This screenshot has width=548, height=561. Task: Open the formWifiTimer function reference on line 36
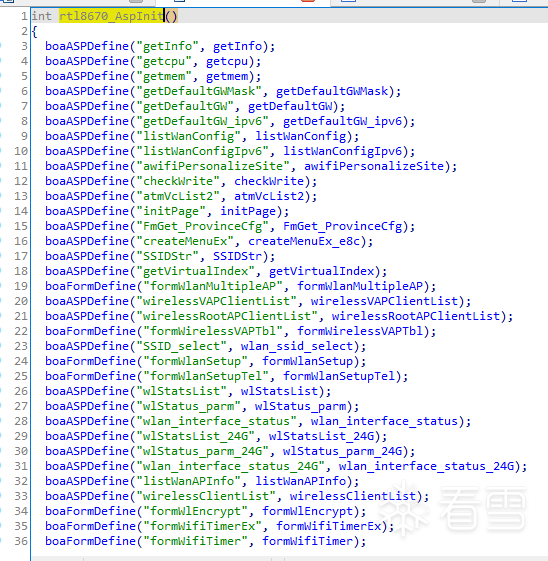click(x=308, y=542)
